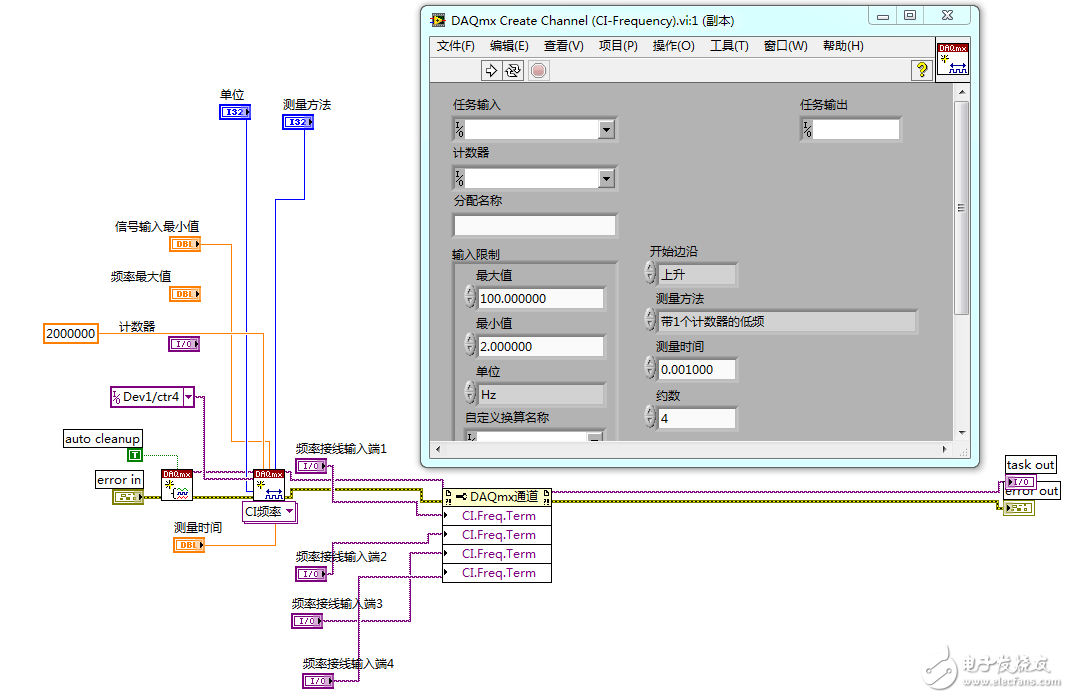Expand the 任务输入 dropdown arrow
Image resolution: width=1069 pixels, height=698 pixels.
(x=606, y=130)
